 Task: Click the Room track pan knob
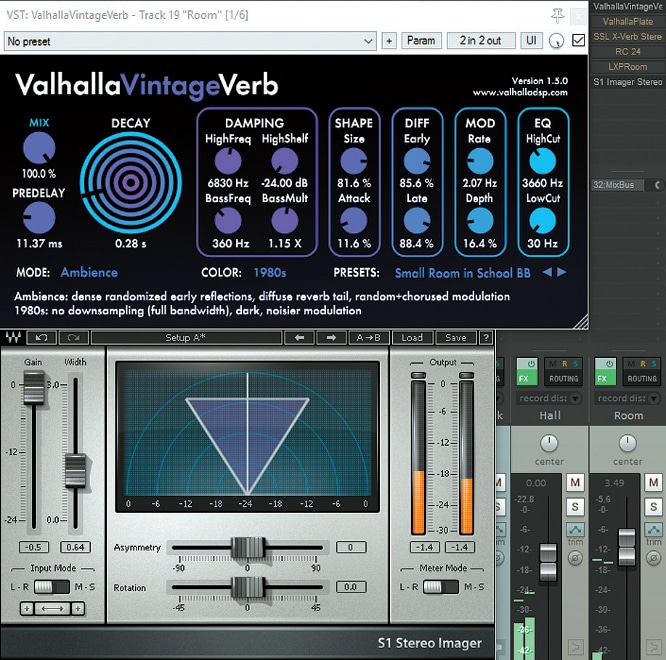pyautogui.click(x=627, y=443)
